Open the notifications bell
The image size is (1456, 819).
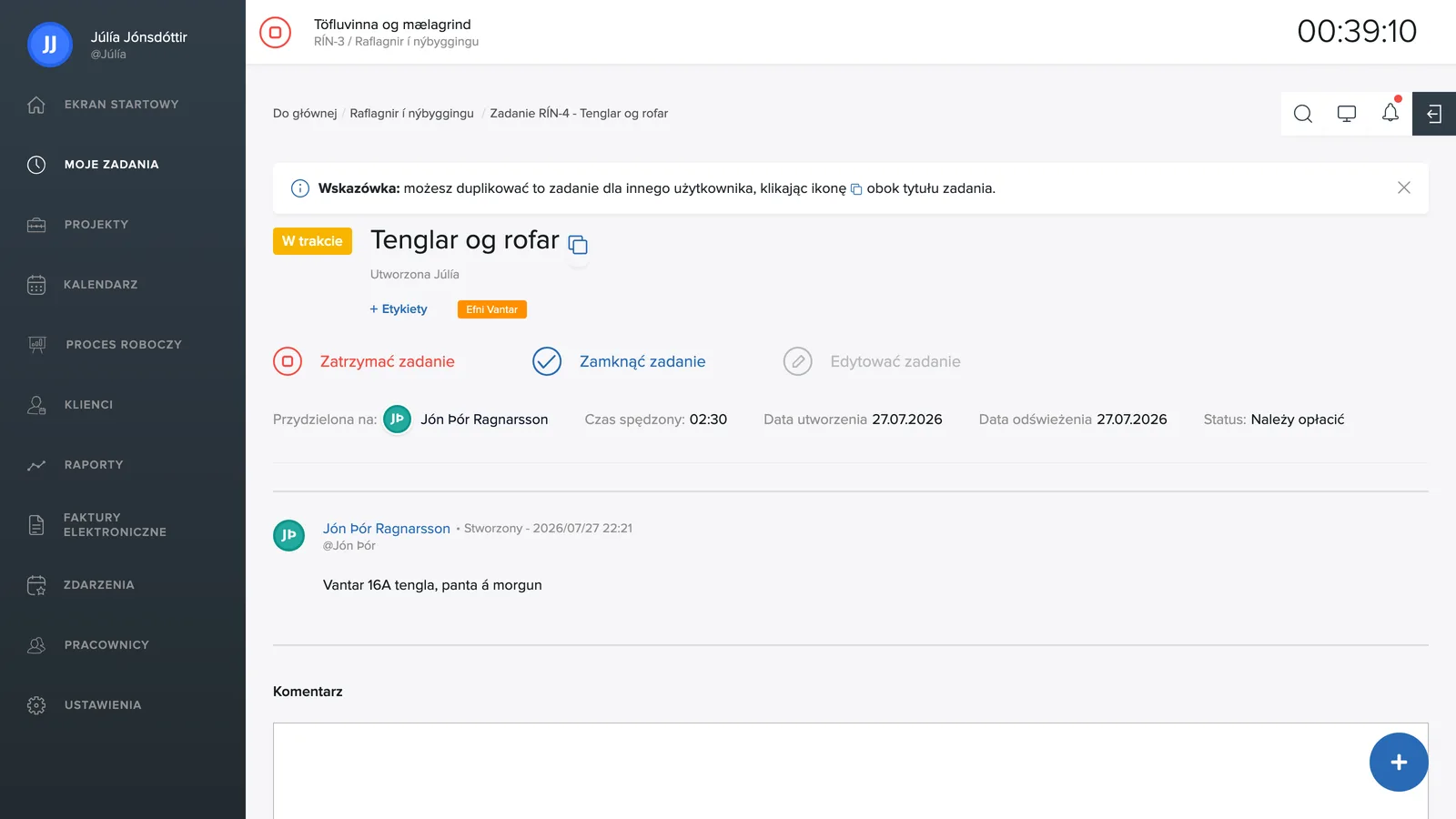[x=1390, y=114]
